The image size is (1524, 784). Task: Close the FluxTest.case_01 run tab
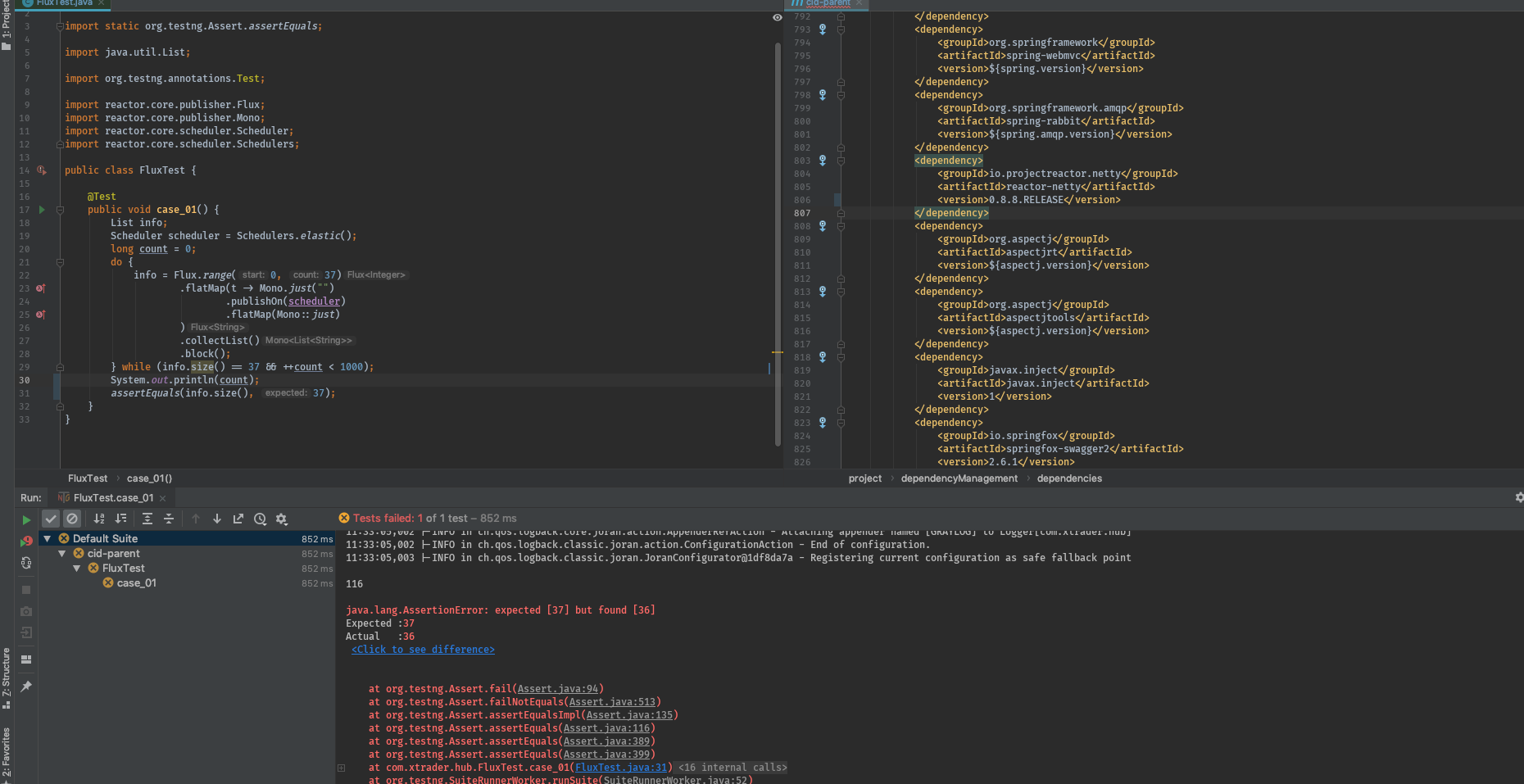coord(163,498)
